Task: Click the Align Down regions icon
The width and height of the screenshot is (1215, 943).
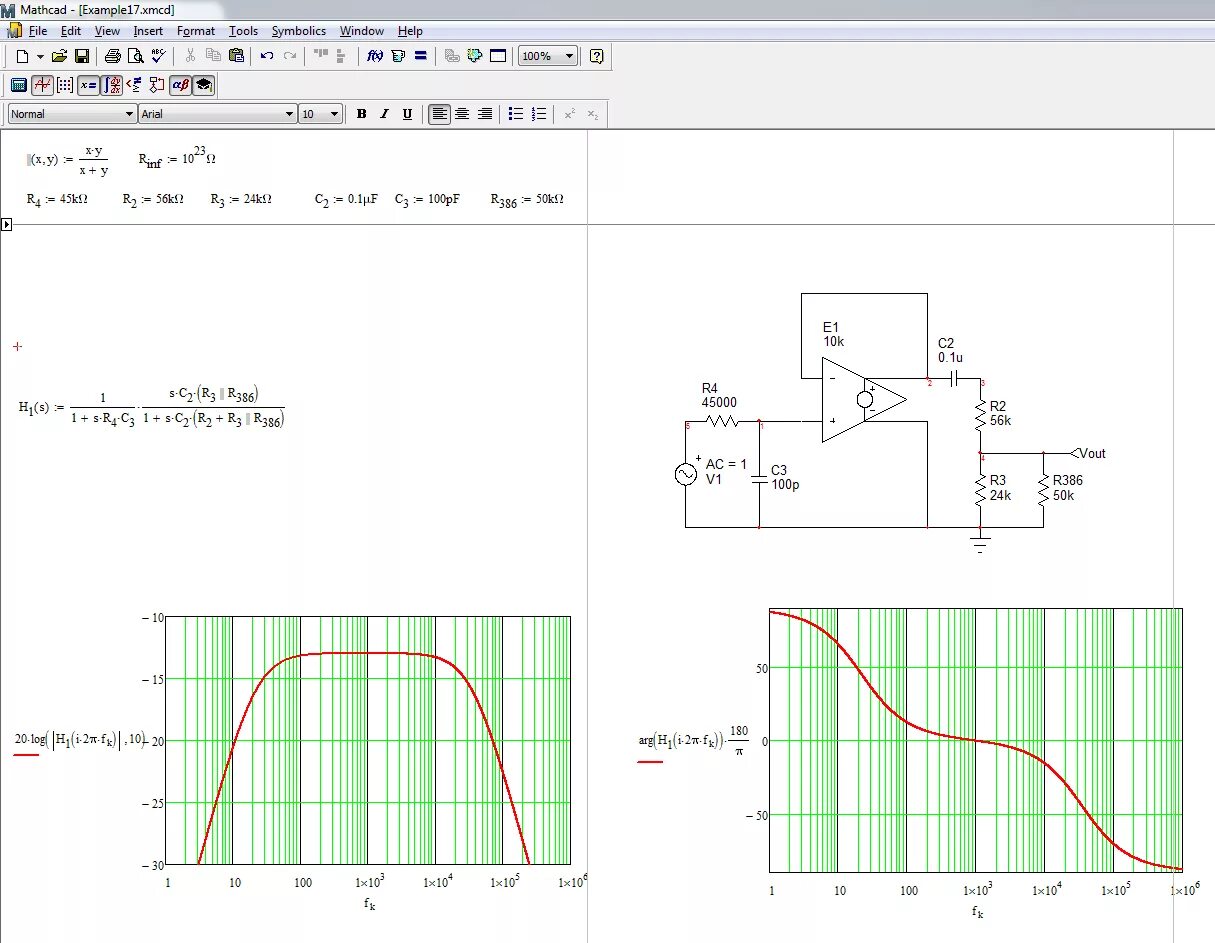Action: tap(342, 56)
